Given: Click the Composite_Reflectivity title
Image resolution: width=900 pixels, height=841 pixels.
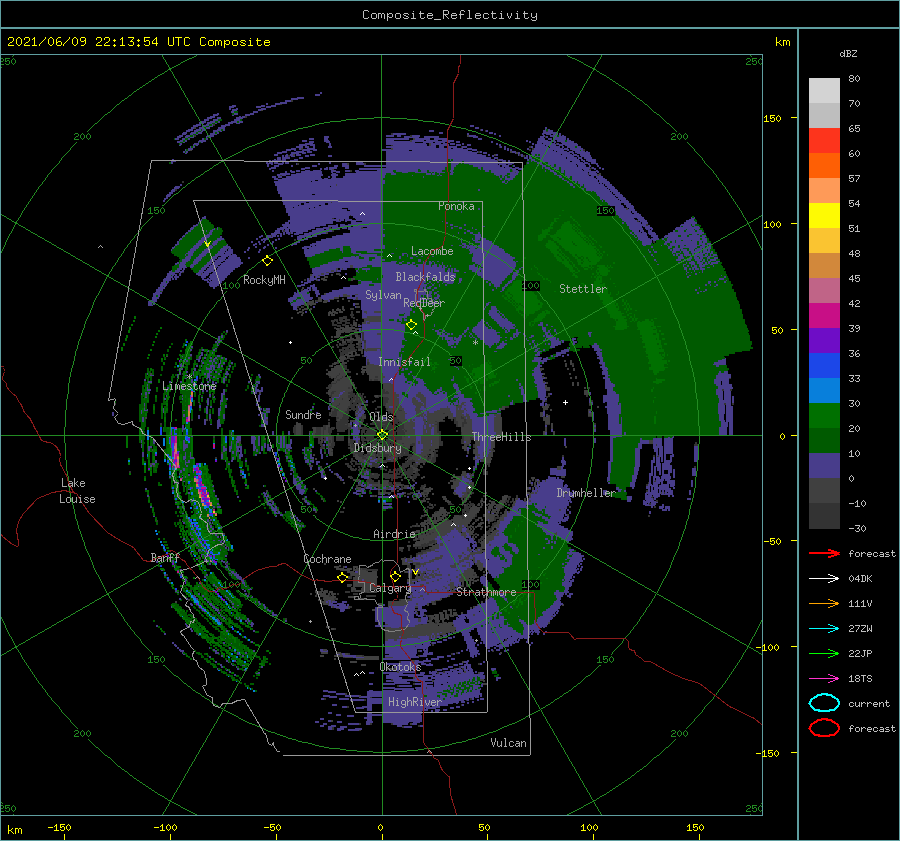Looking at the screenshot, I should point(450,15).
